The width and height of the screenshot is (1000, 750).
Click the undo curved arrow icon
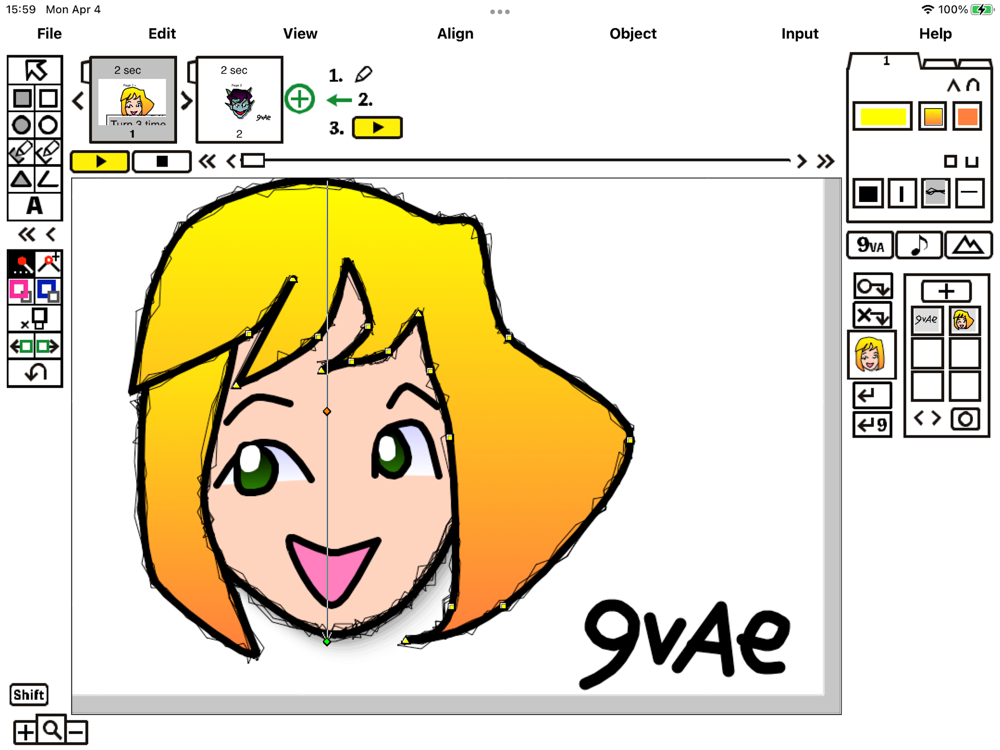tap(35, 373)
